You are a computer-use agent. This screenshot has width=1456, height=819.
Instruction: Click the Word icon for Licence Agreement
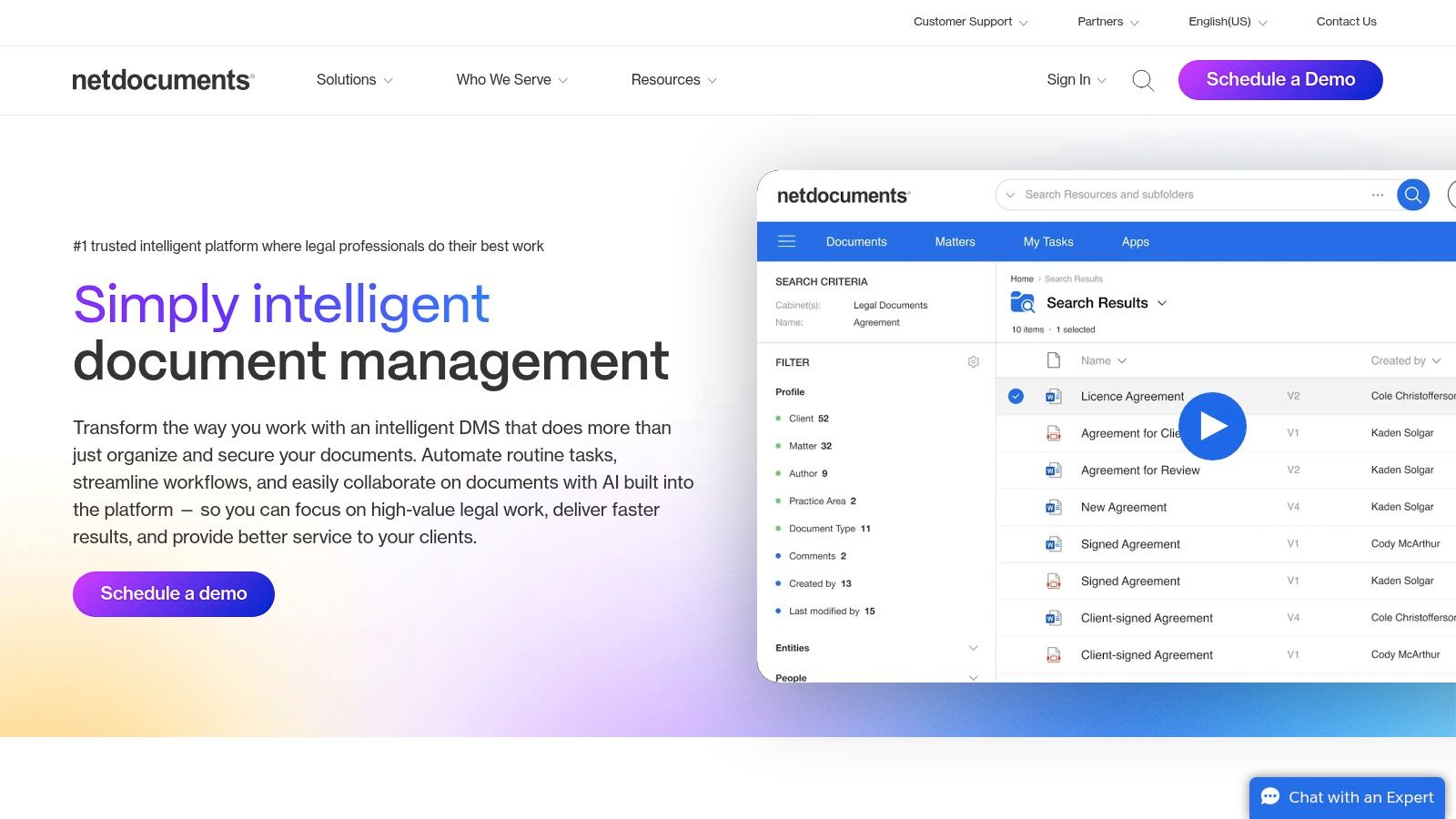pyautogui.click(x=1054, y=396)
